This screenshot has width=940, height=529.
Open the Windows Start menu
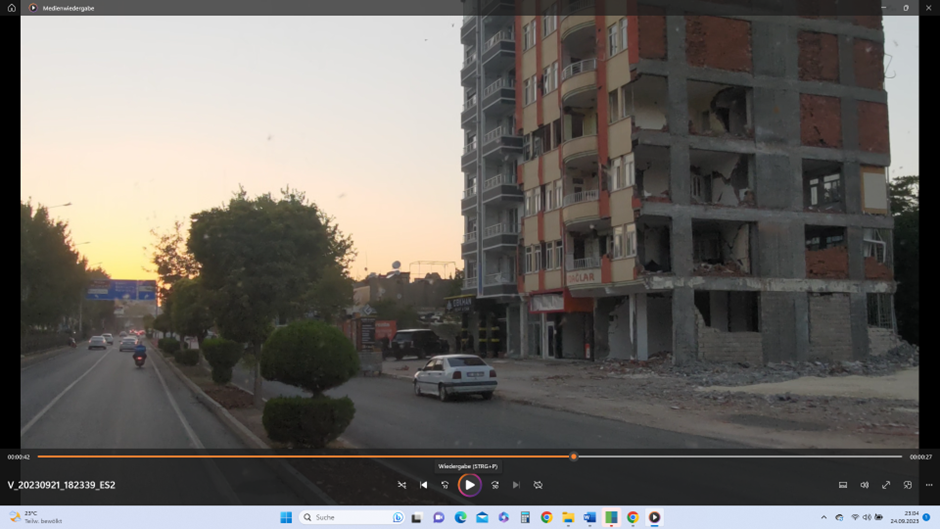coord(286,518)
